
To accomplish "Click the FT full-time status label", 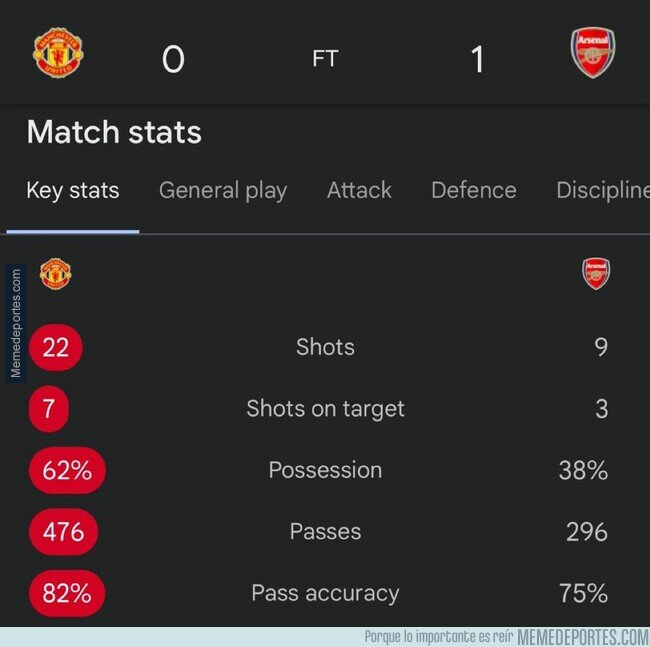I will 325,58.
